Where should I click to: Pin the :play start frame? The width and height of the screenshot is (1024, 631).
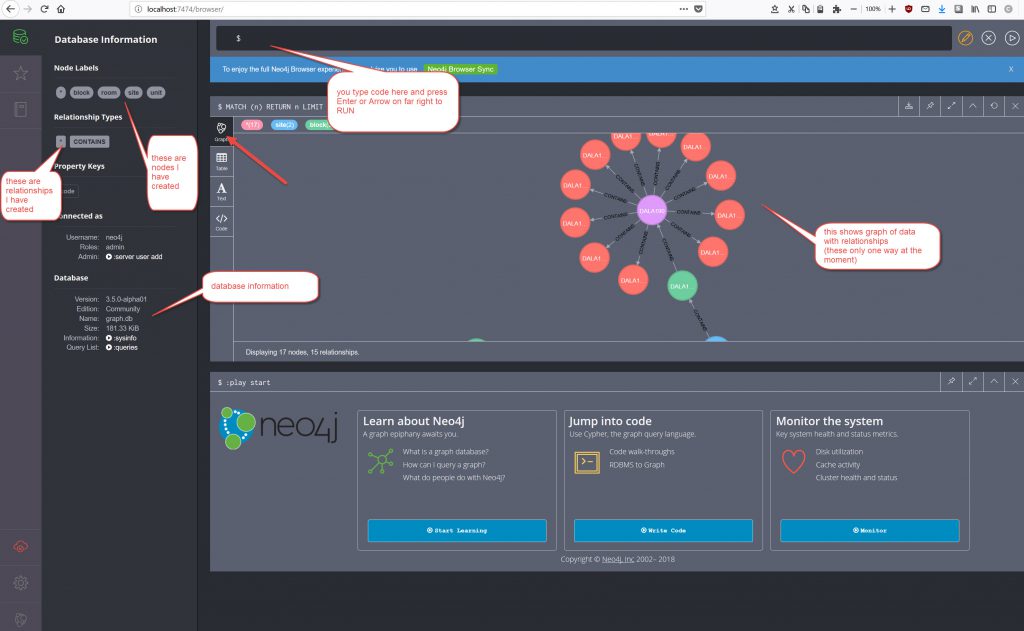tap(951, 382)
